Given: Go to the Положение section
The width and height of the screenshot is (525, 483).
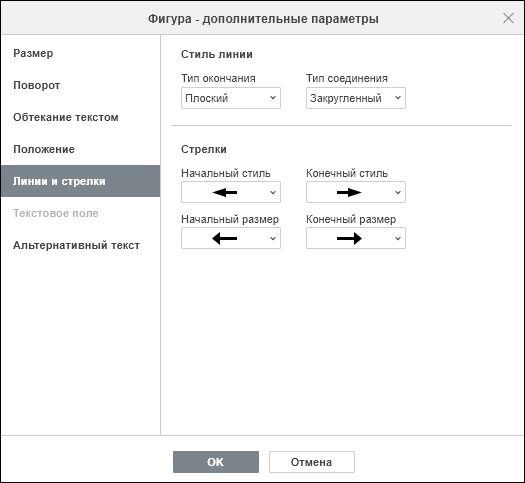Looking at the screenshot, I should click(x=80, y=149).
